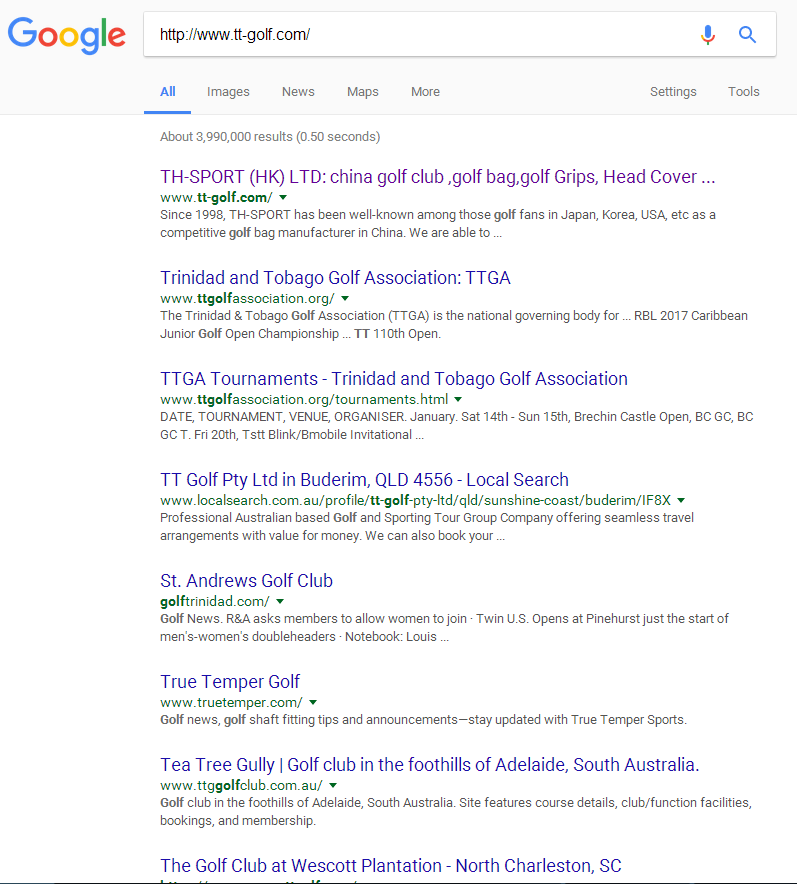Click the snippet 'Golf club in the foothills of Adelaide'
The height and width of the screenshot is (884, 797).
click(456, 811)
